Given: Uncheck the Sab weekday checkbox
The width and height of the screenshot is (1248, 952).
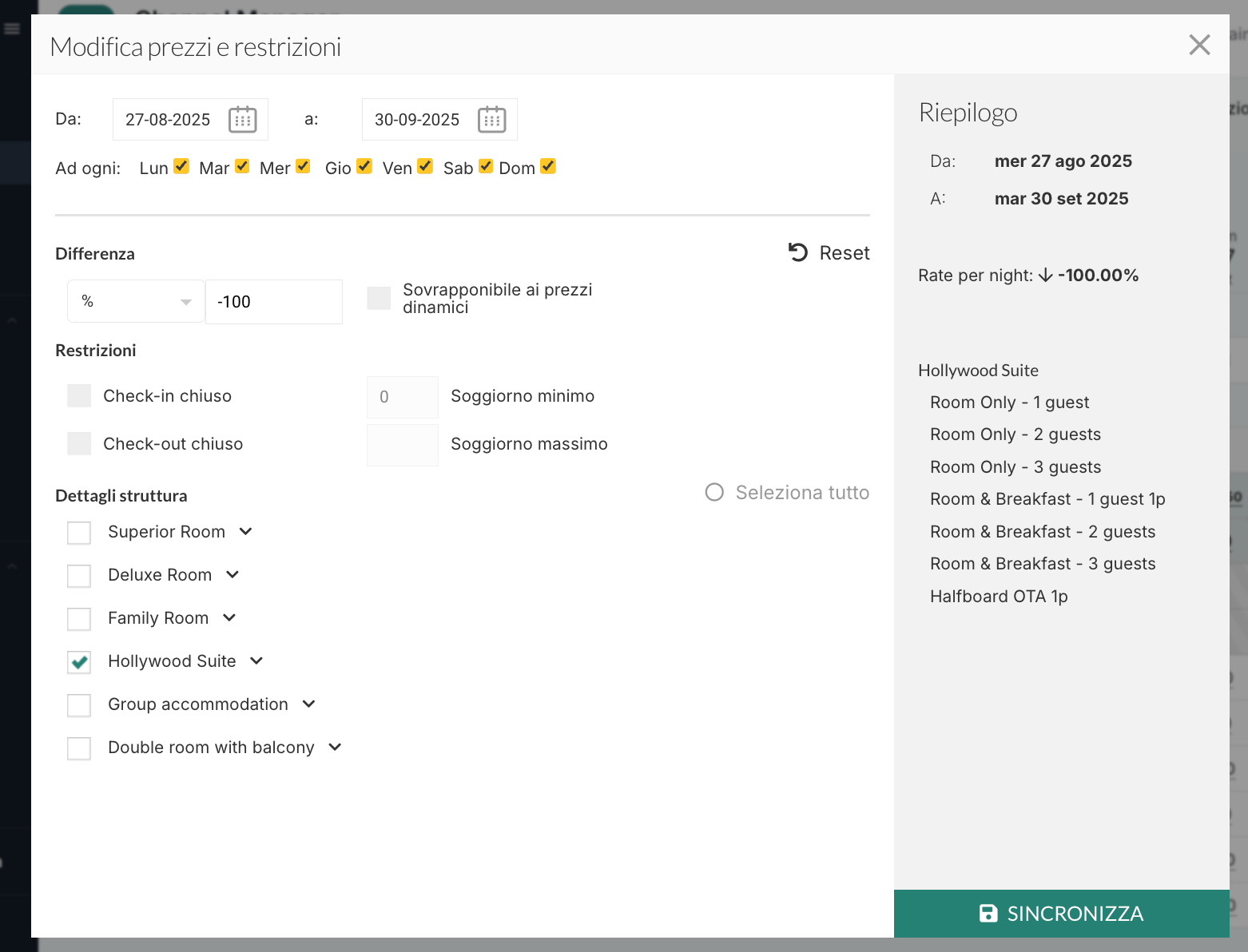Looking at the screenshot, I should tap(486, 166).
